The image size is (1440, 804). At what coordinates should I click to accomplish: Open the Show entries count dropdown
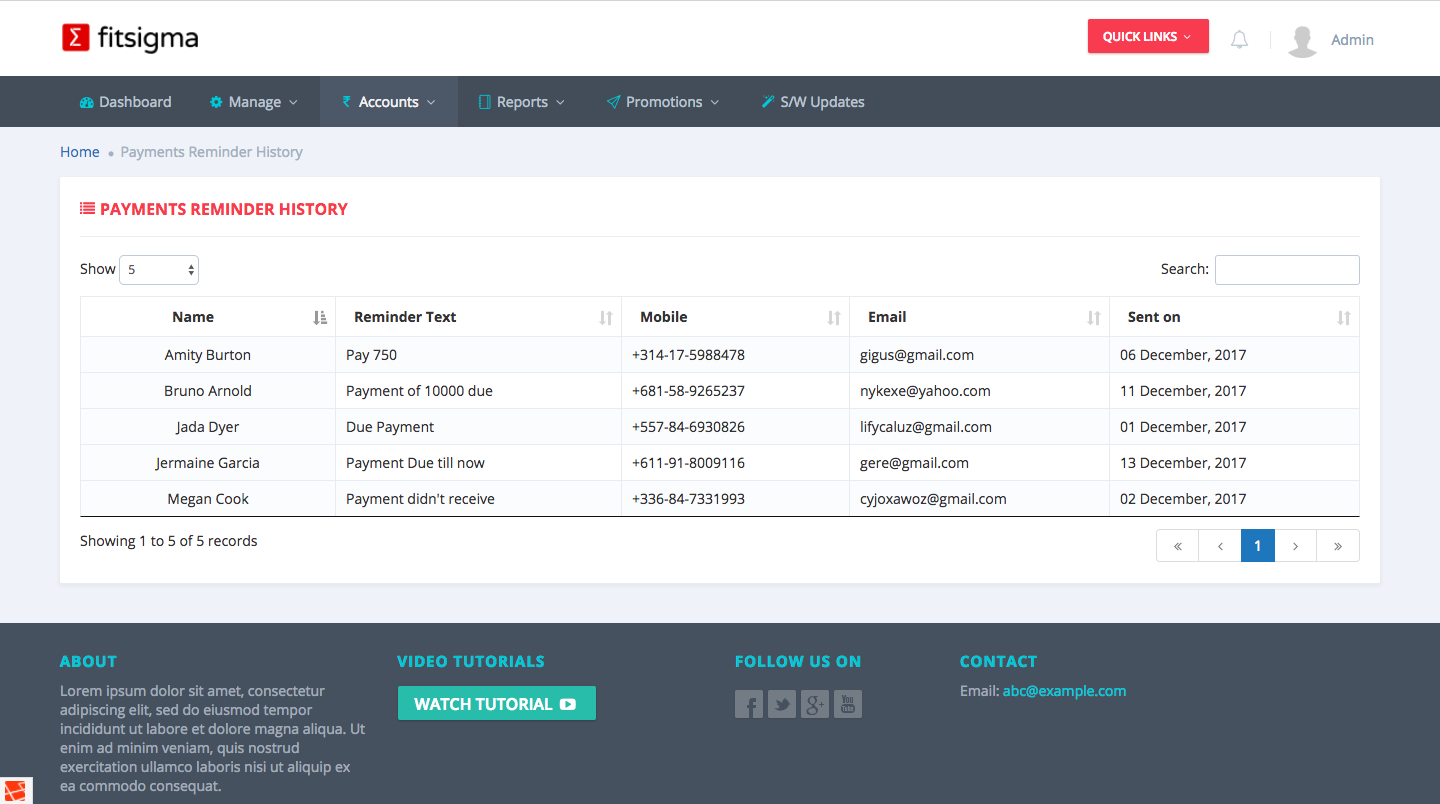(x=159, y=270)
